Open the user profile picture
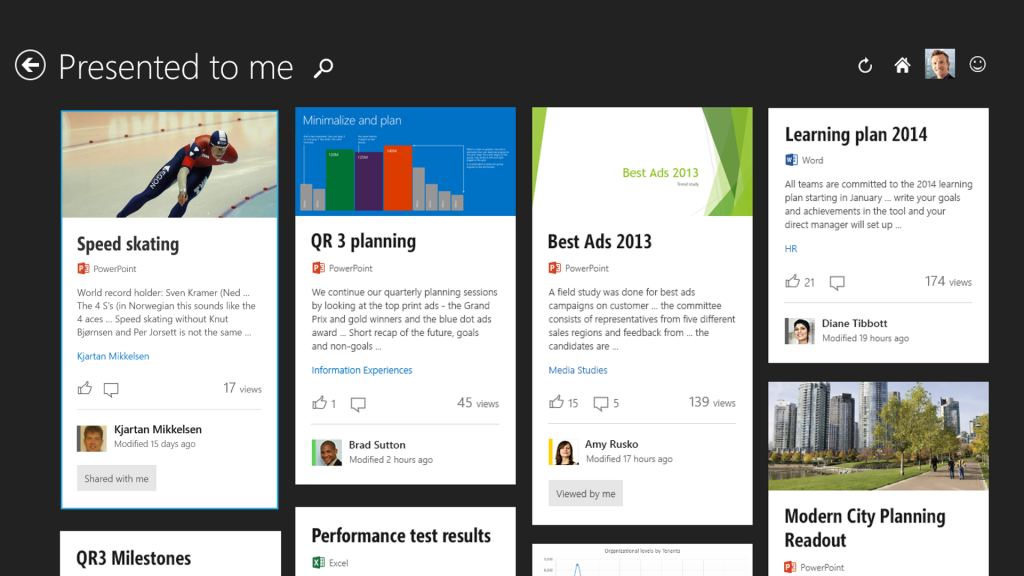The width and height of the screenshot is (1024, 576). click(x=939, y=64)
